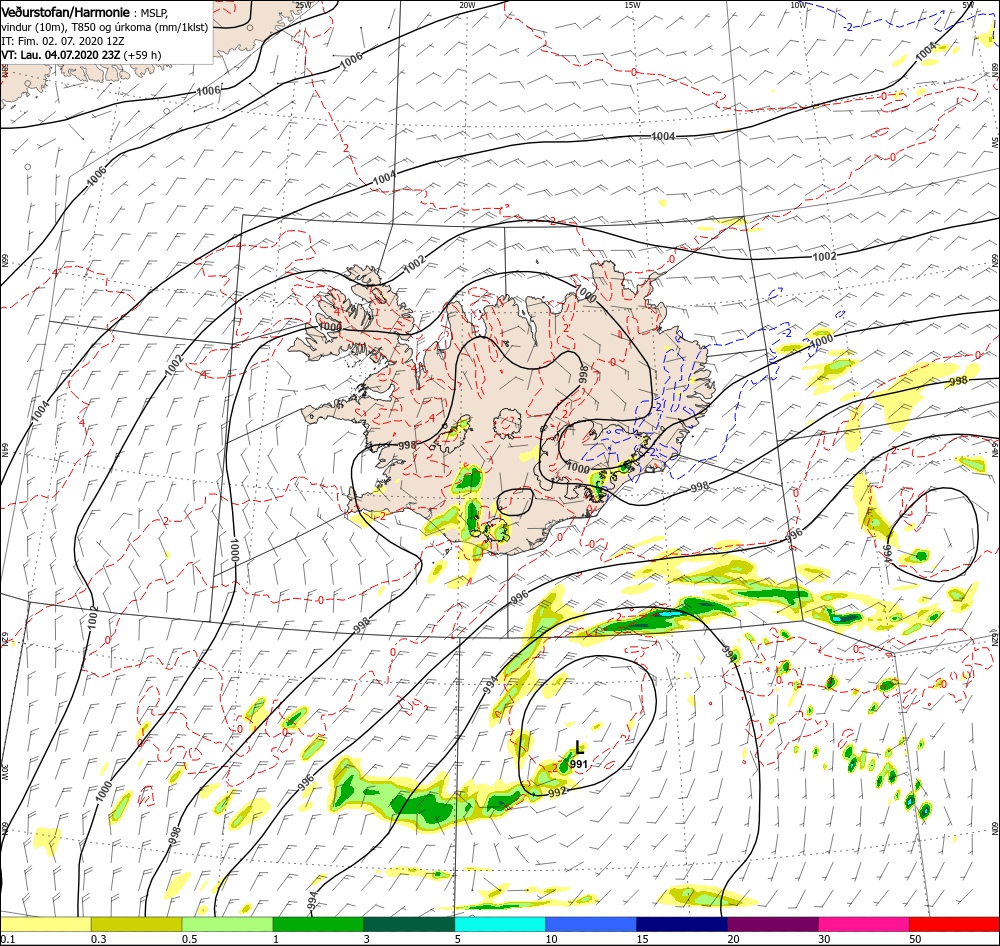Click the legend value '10'
Viewport: 1000px width, 946px height.
click(x=551, y=939)
